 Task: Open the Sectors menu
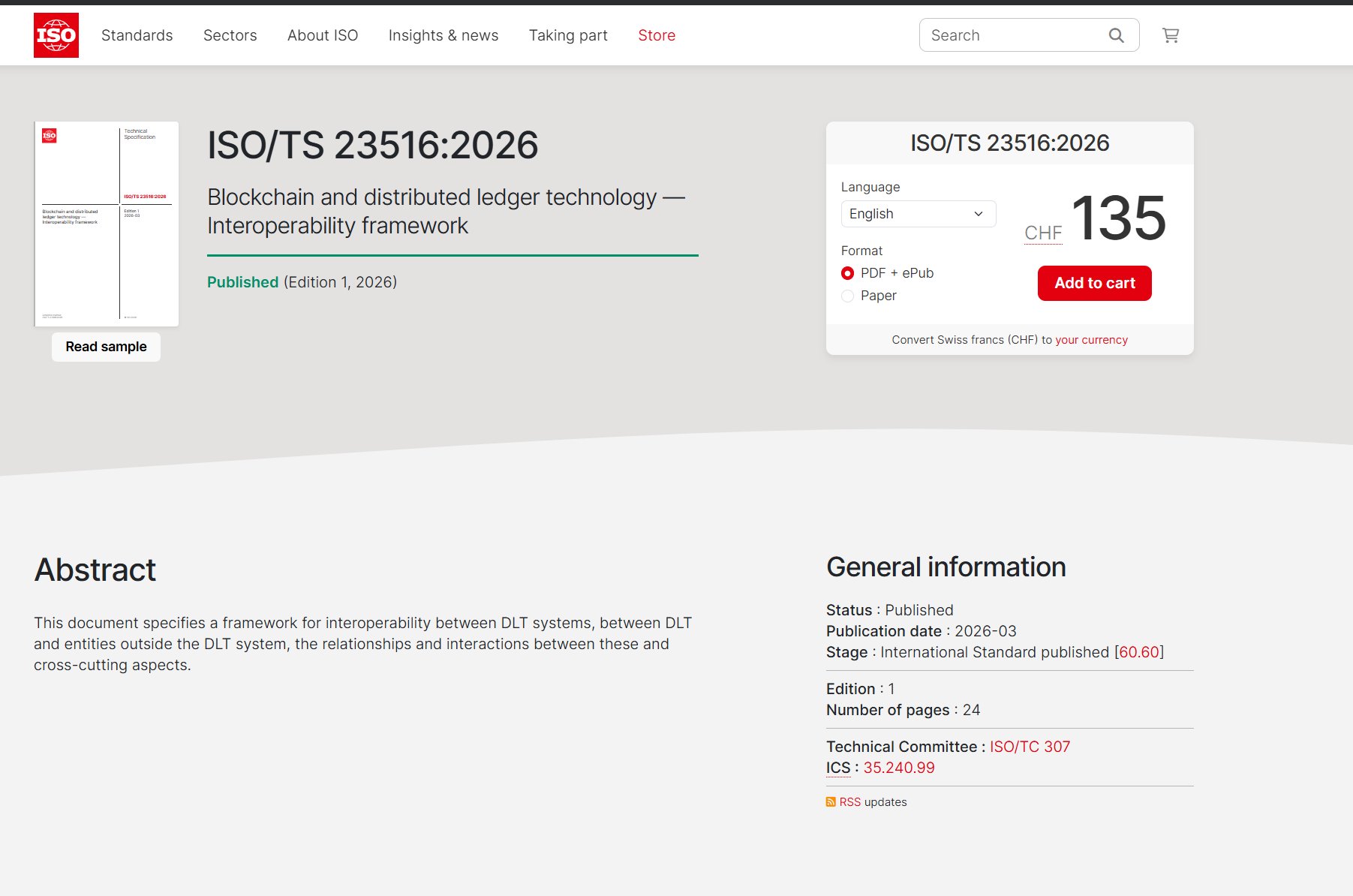click(x=230, y=35)
